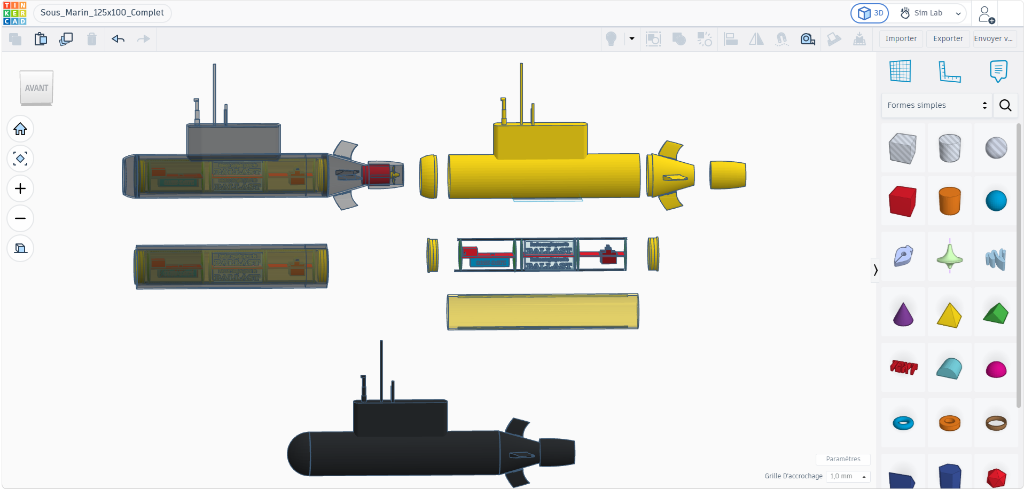
Task: Click the Mirror tool icon
Action: point(756,39)
